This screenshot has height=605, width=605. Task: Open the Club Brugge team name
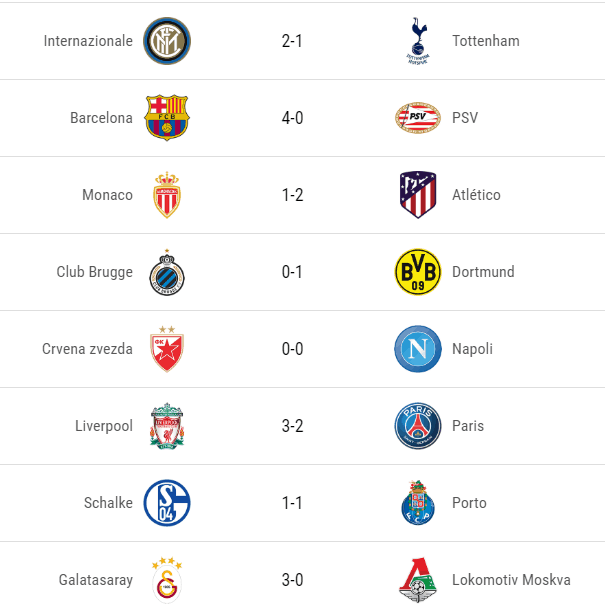[x=95, y=272]
